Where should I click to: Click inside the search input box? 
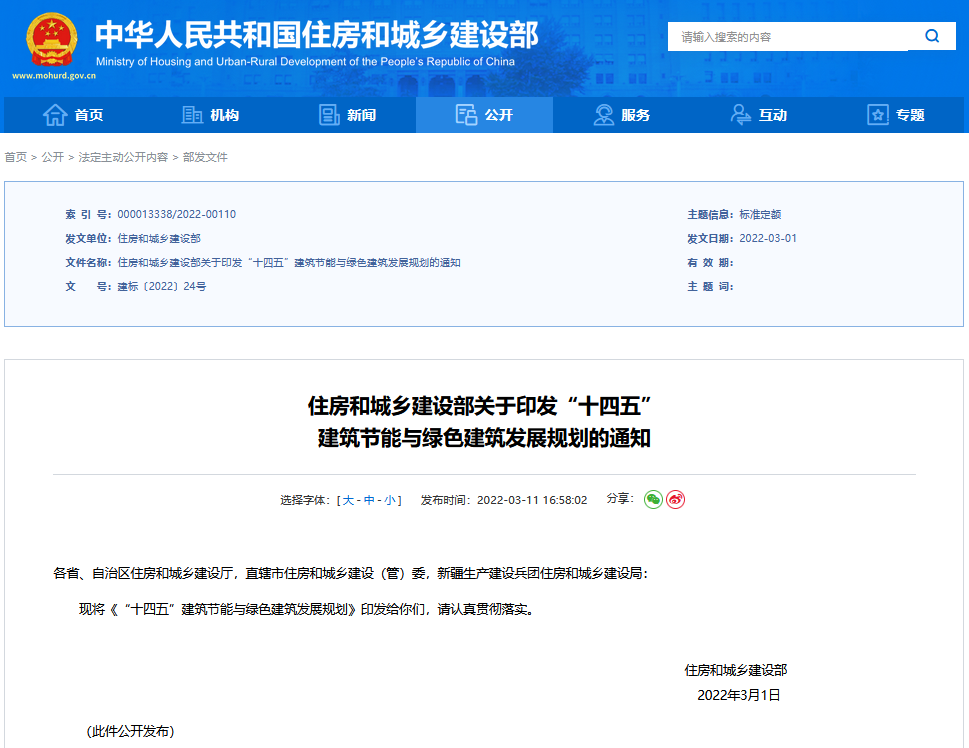[x=790, y=35]
